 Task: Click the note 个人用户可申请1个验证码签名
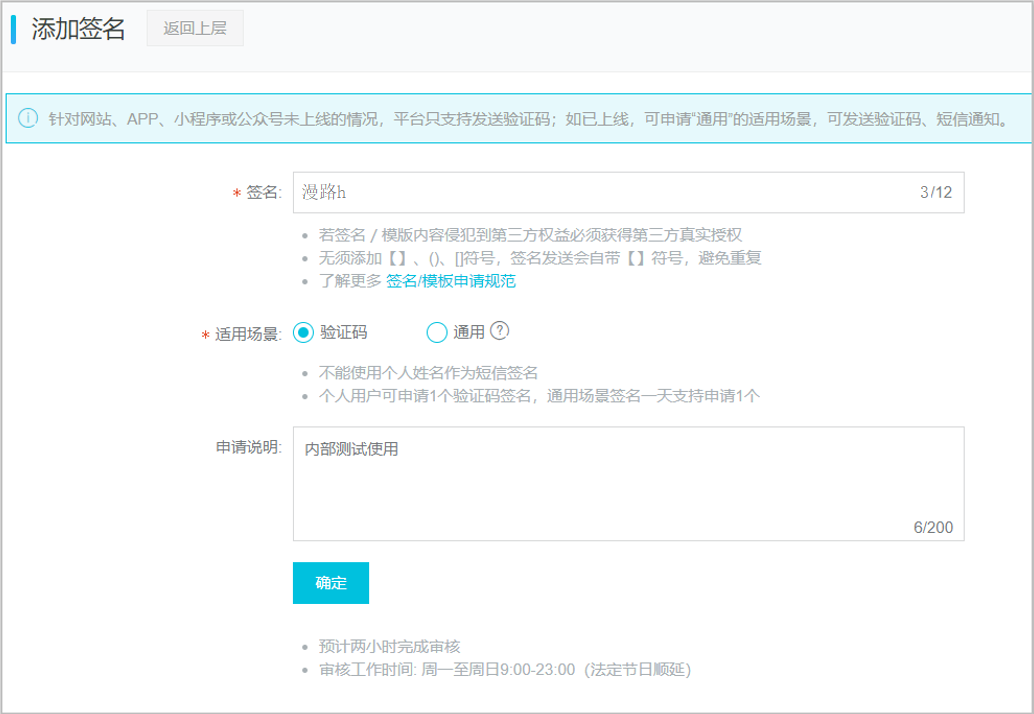pos(539,396)
